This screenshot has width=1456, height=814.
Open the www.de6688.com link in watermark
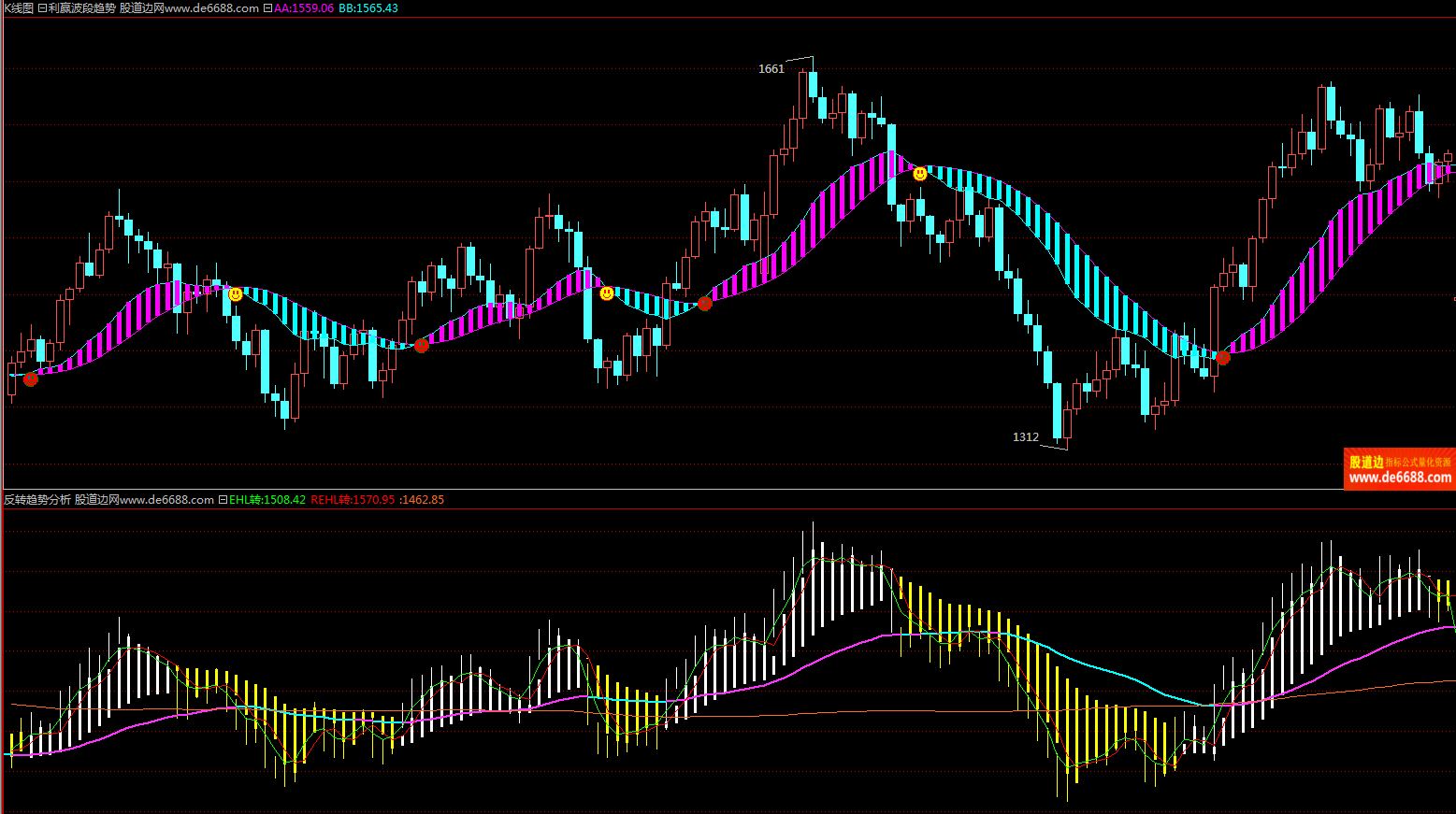(1400, 478)
